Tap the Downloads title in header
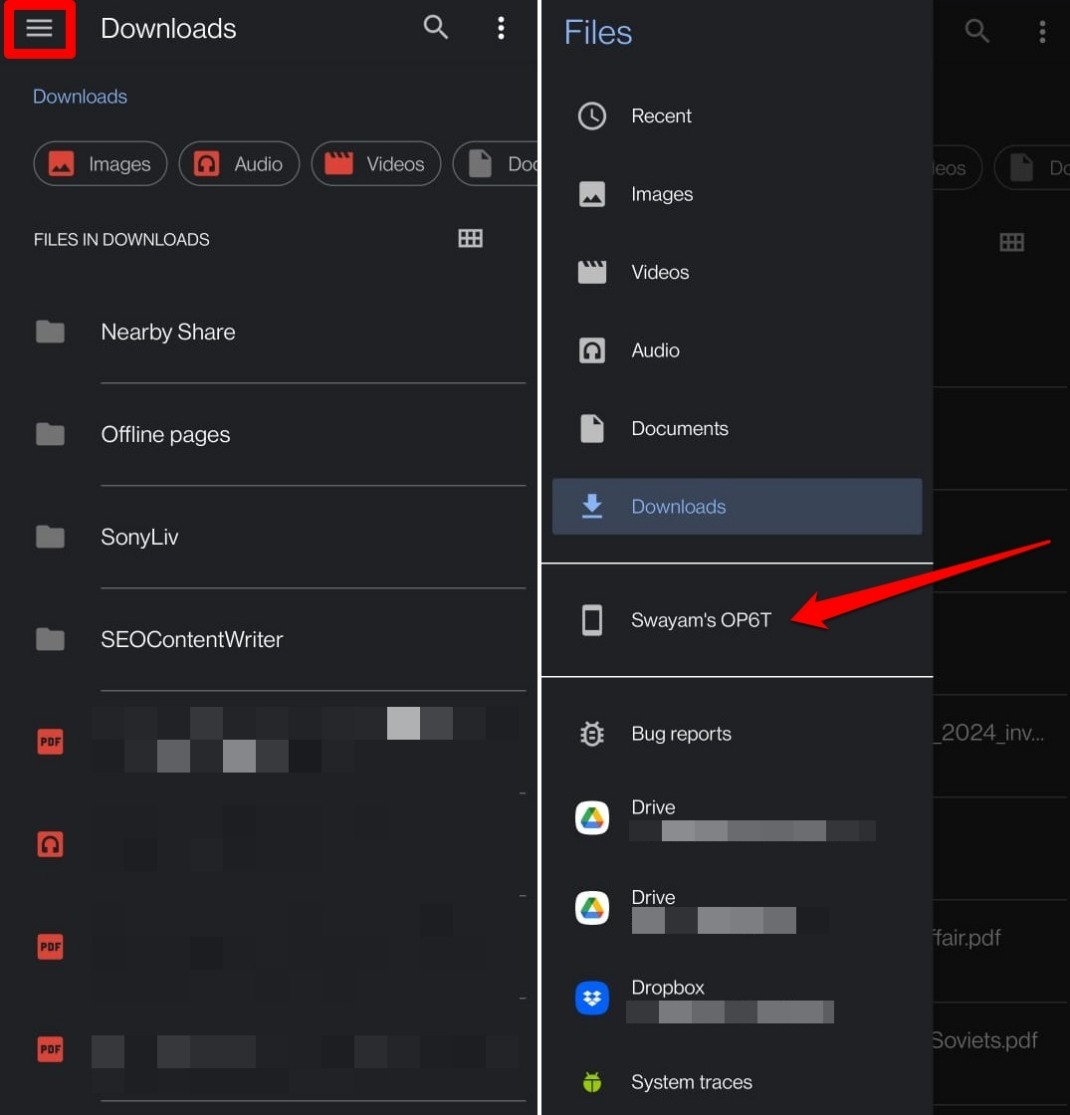The height and width of the screenshot is (1115, 1070). point(168,28)
